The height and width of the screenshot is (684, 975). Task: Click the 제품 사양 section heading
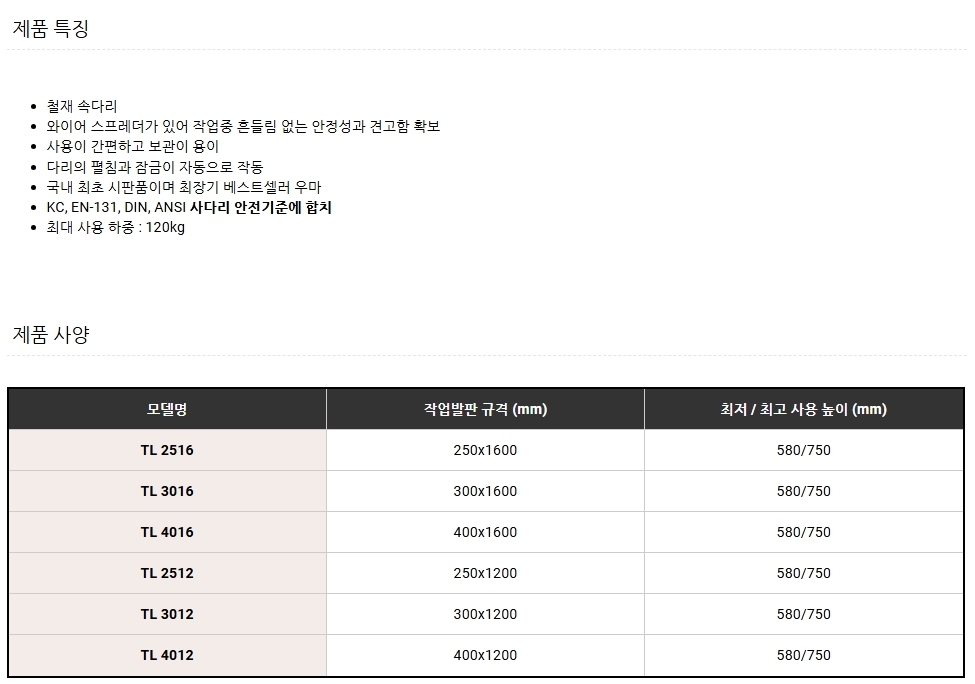(51, 335)
